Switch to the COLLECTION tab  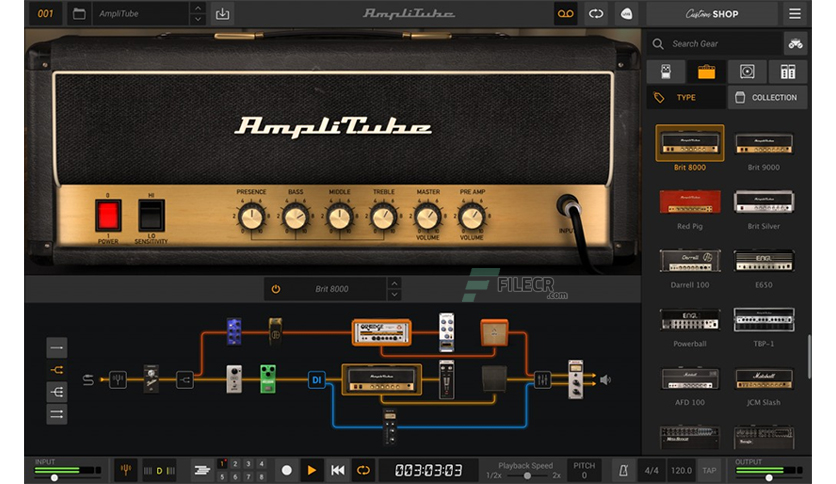pyautogui.click(x=767, y=98)
